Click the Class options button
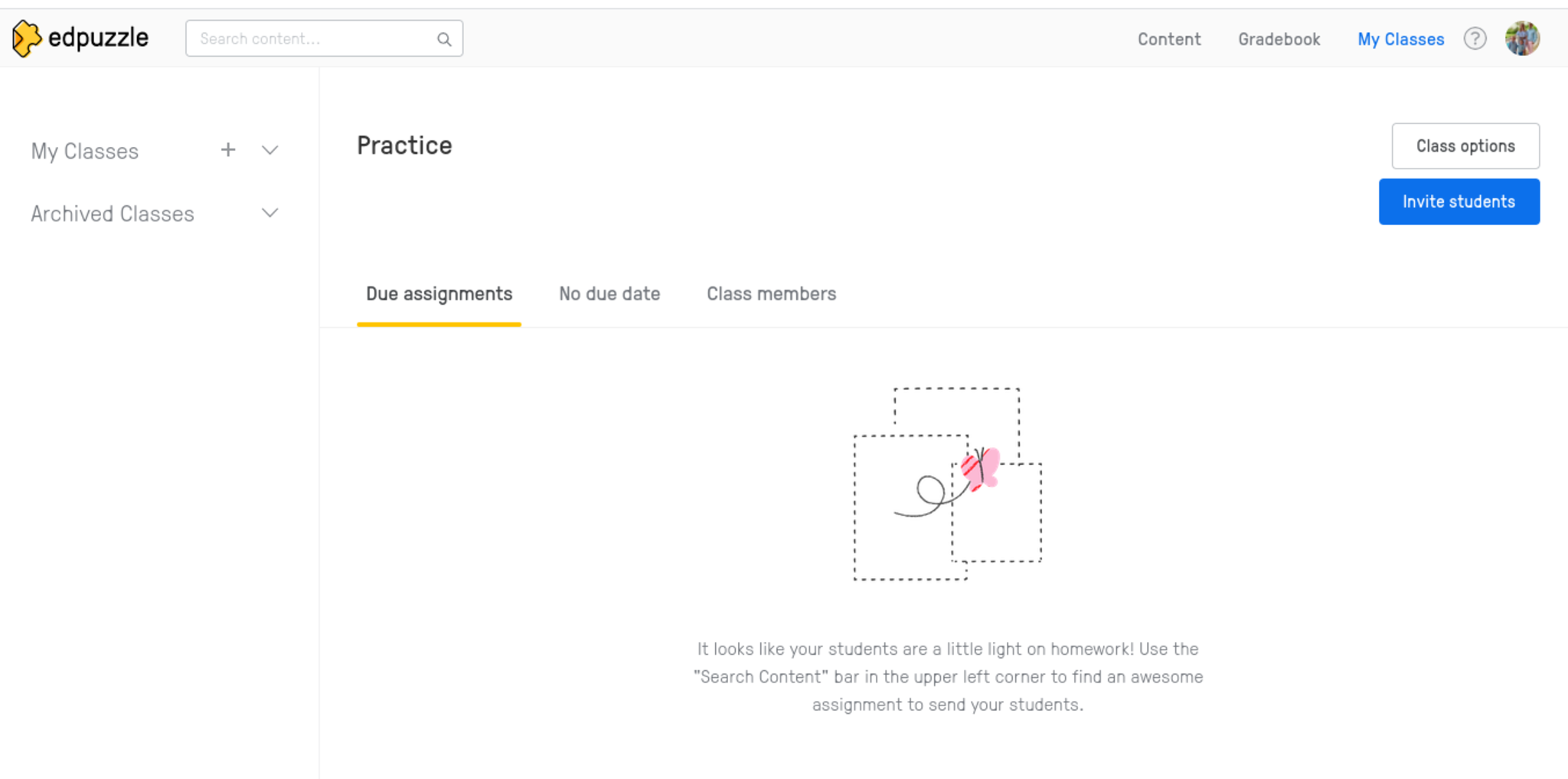The height and width of the screenshot is (779, 1568). (x=1465, y=146)
